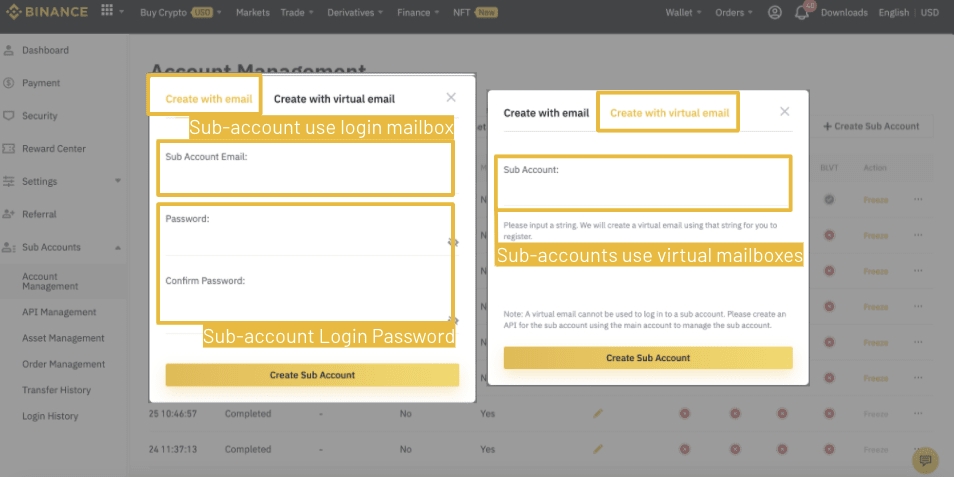Toggle visibility of the Password field
The width and height of the screenshot is (954, 477).
tap(453, 242)
